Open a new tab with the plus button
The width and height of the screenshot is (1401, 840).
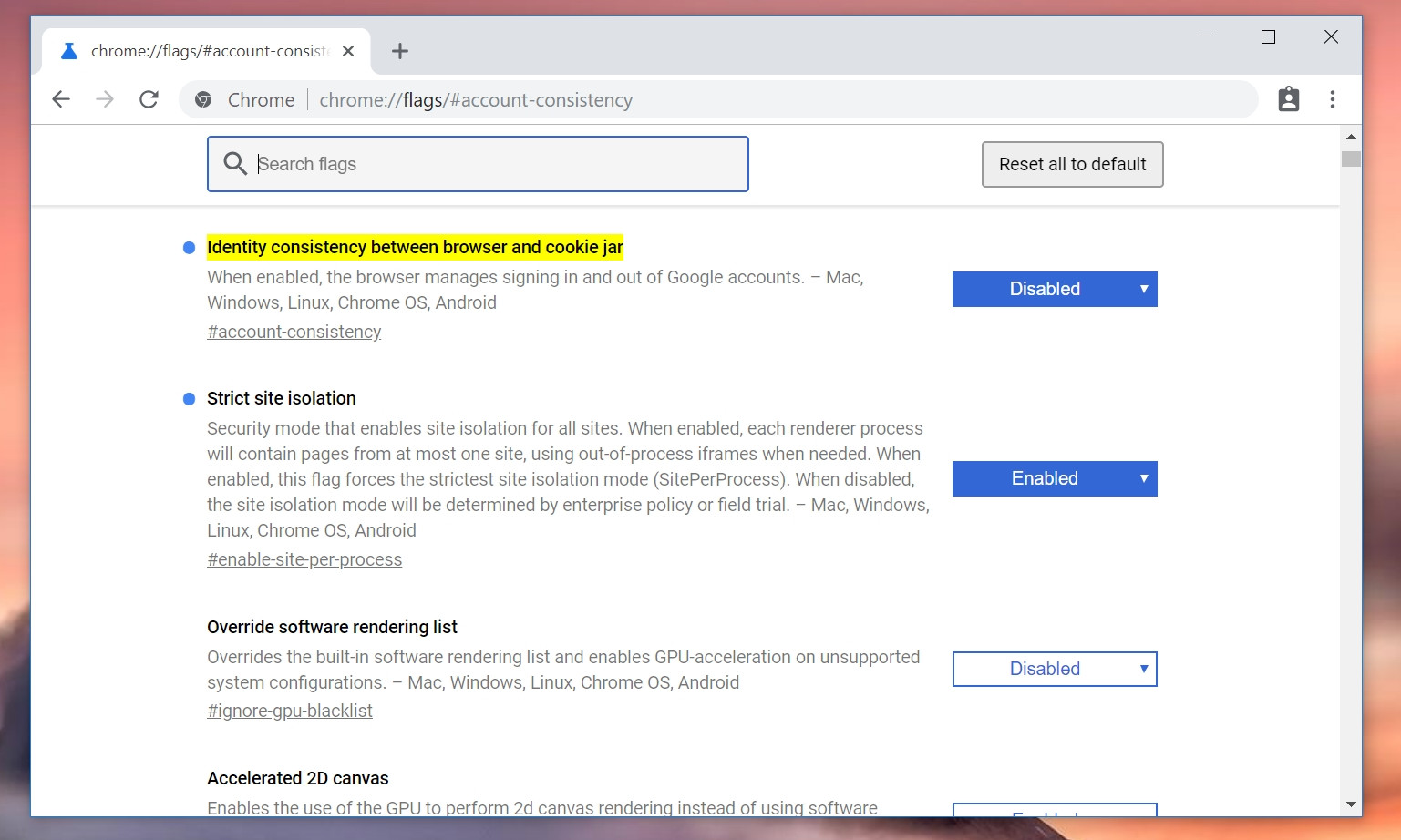[399, 51]
